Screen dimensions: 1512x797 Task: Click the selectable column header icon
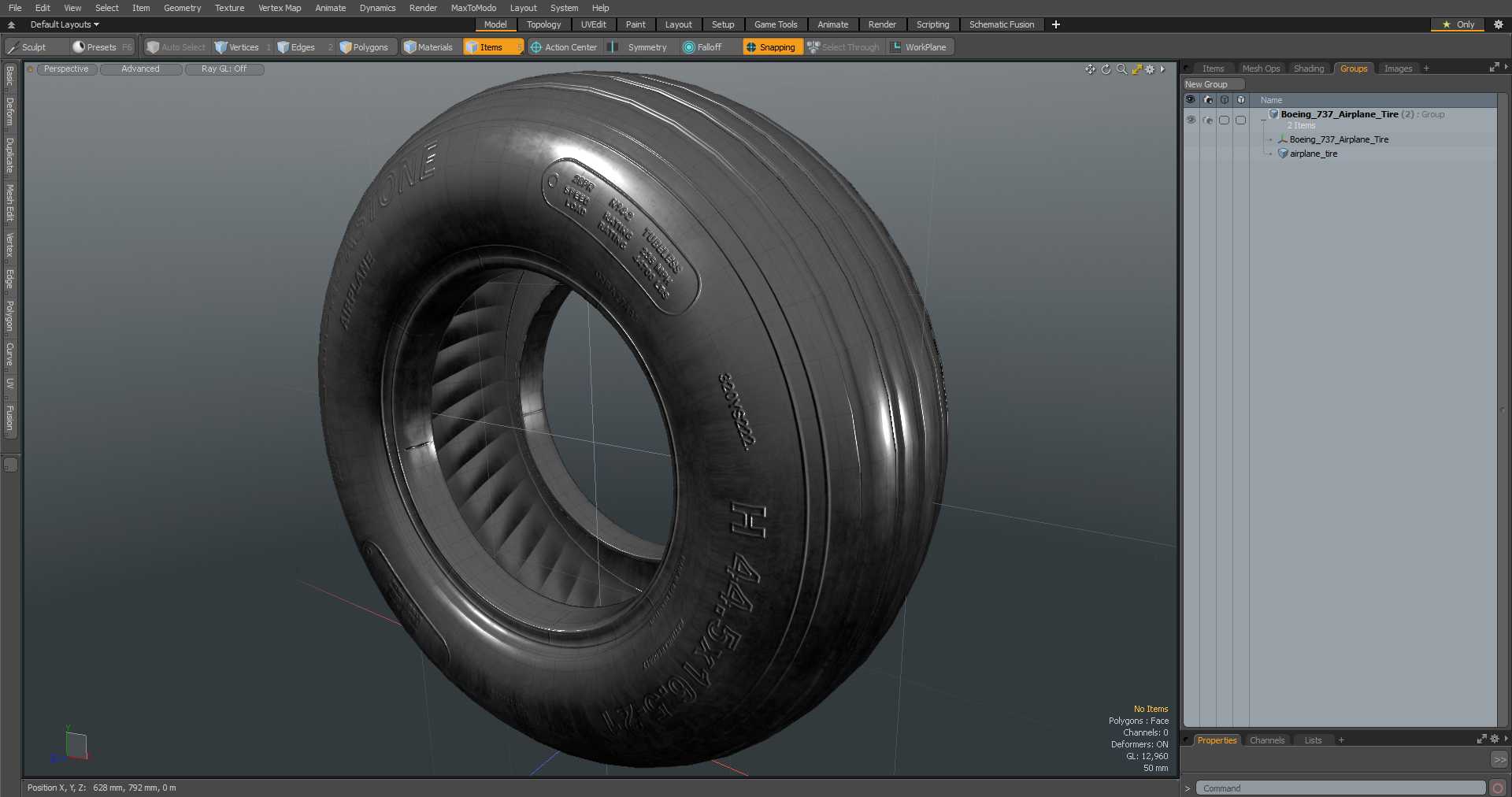(1241, 100)
